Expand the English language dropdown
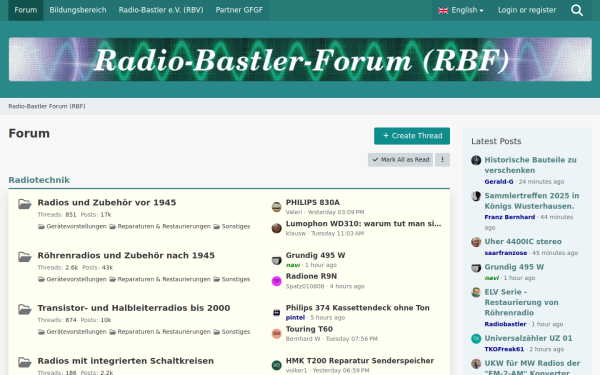Viewport: 600px width, 375px height. [461, 10]
